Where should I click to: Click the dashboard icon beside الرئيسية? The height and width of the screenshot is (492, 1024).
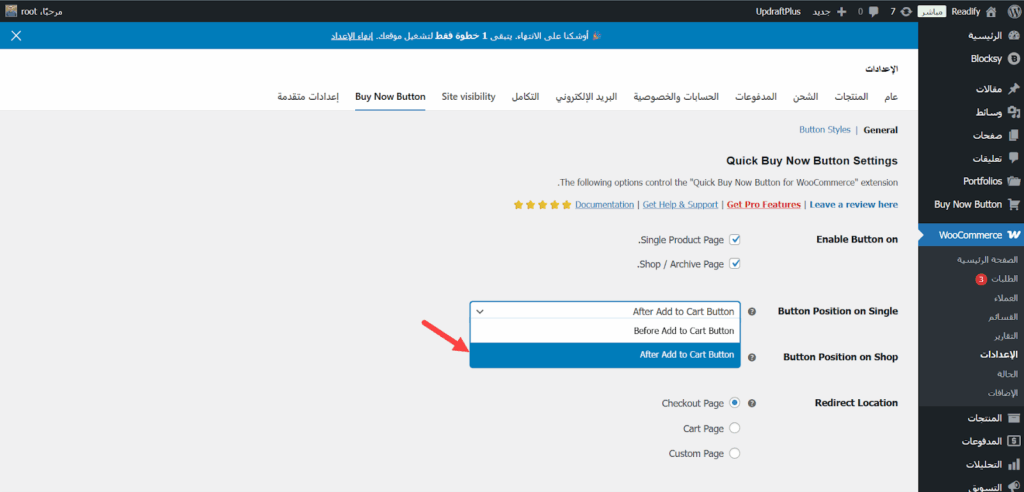click(x=1014, y=36)
